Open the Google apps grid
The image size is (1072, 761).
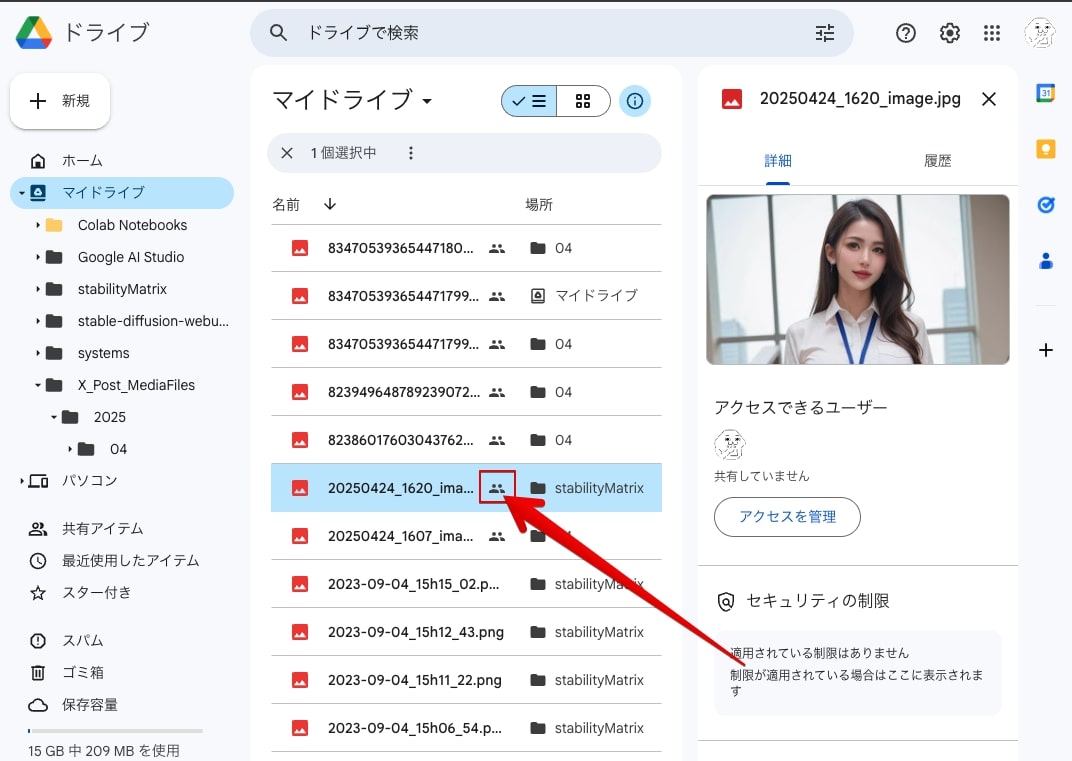coord(992,33)
